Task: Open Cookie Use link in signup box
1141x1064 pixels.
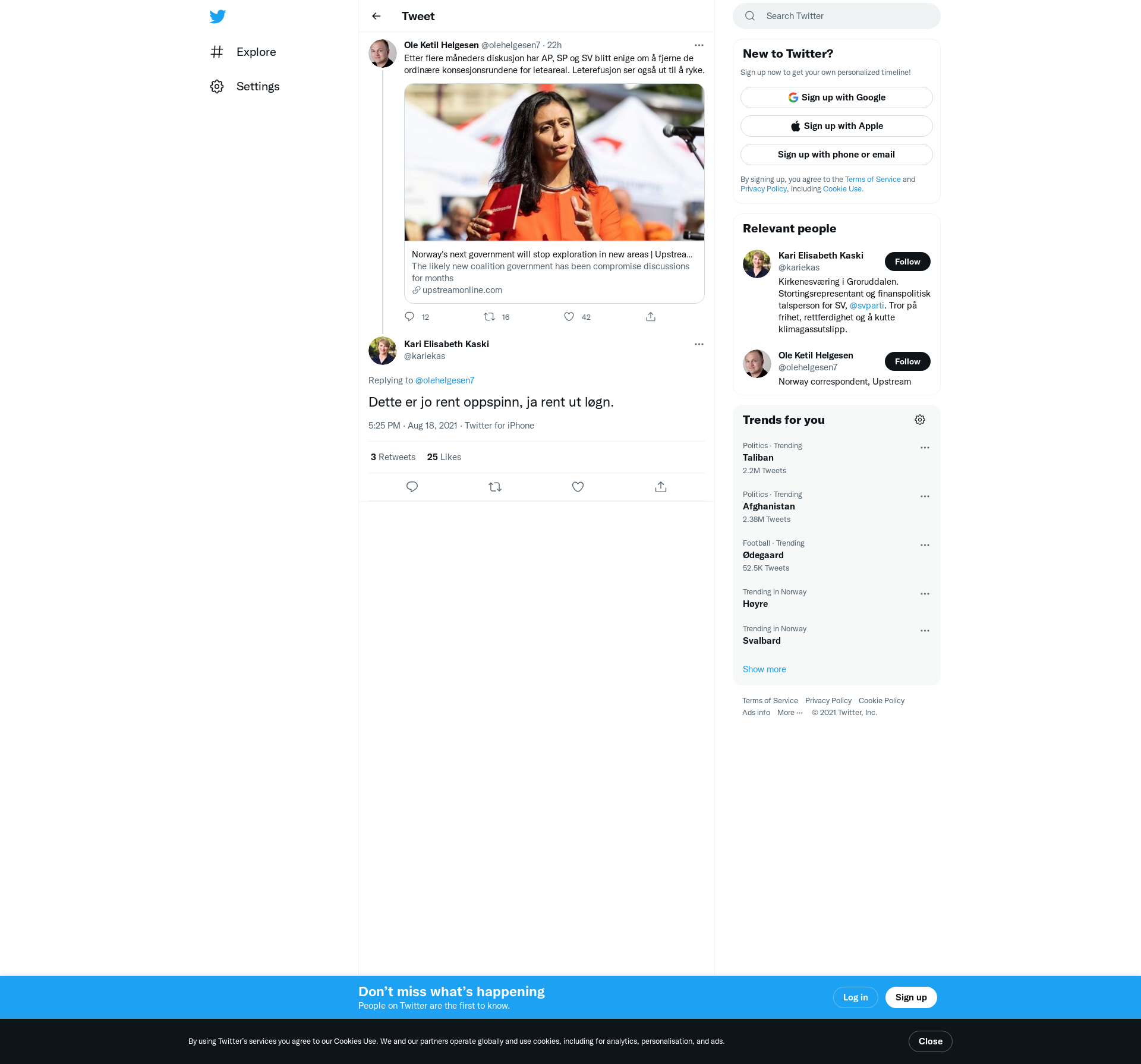Action: click(x=843, y=189)
